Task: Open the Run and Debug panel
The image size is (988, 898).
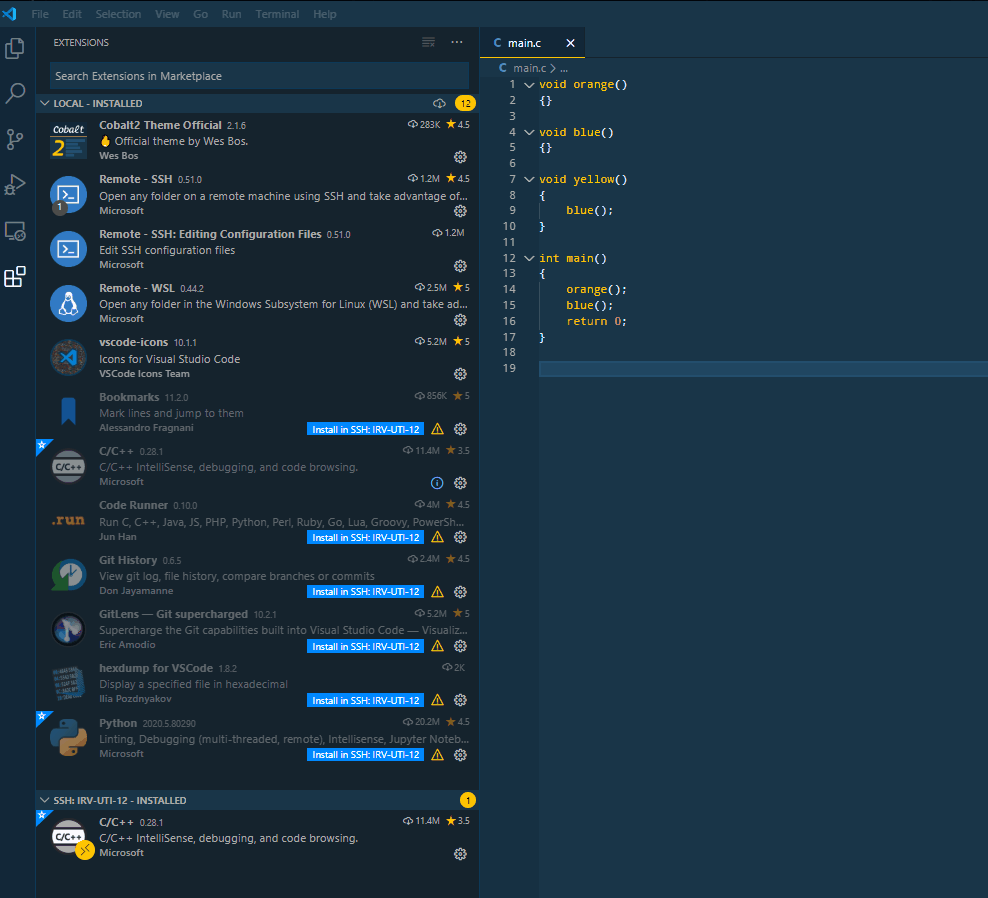Action: click(x=15, y=185)
